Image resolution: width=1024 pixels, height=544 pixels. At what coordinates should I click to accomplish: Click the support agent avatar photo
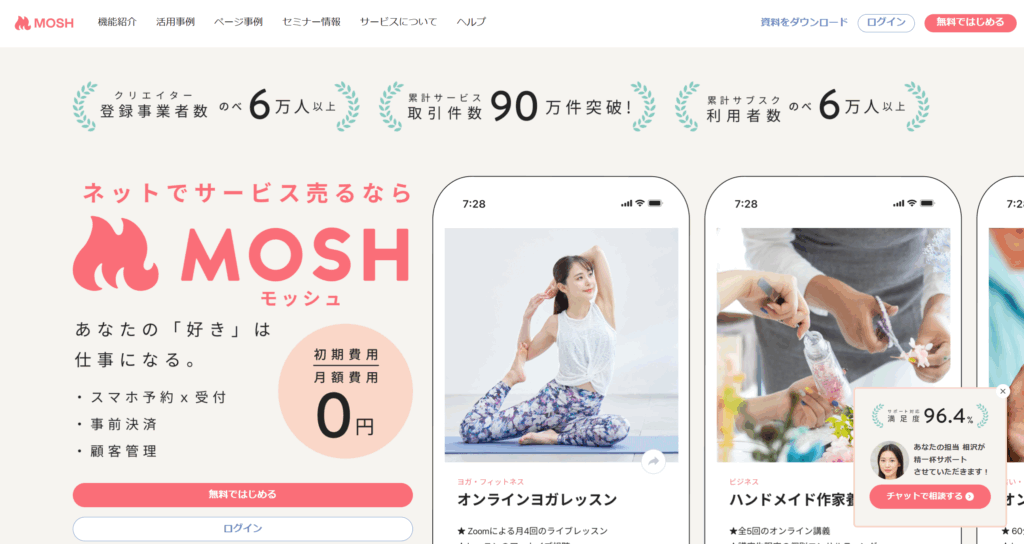[x=889, y=460]
